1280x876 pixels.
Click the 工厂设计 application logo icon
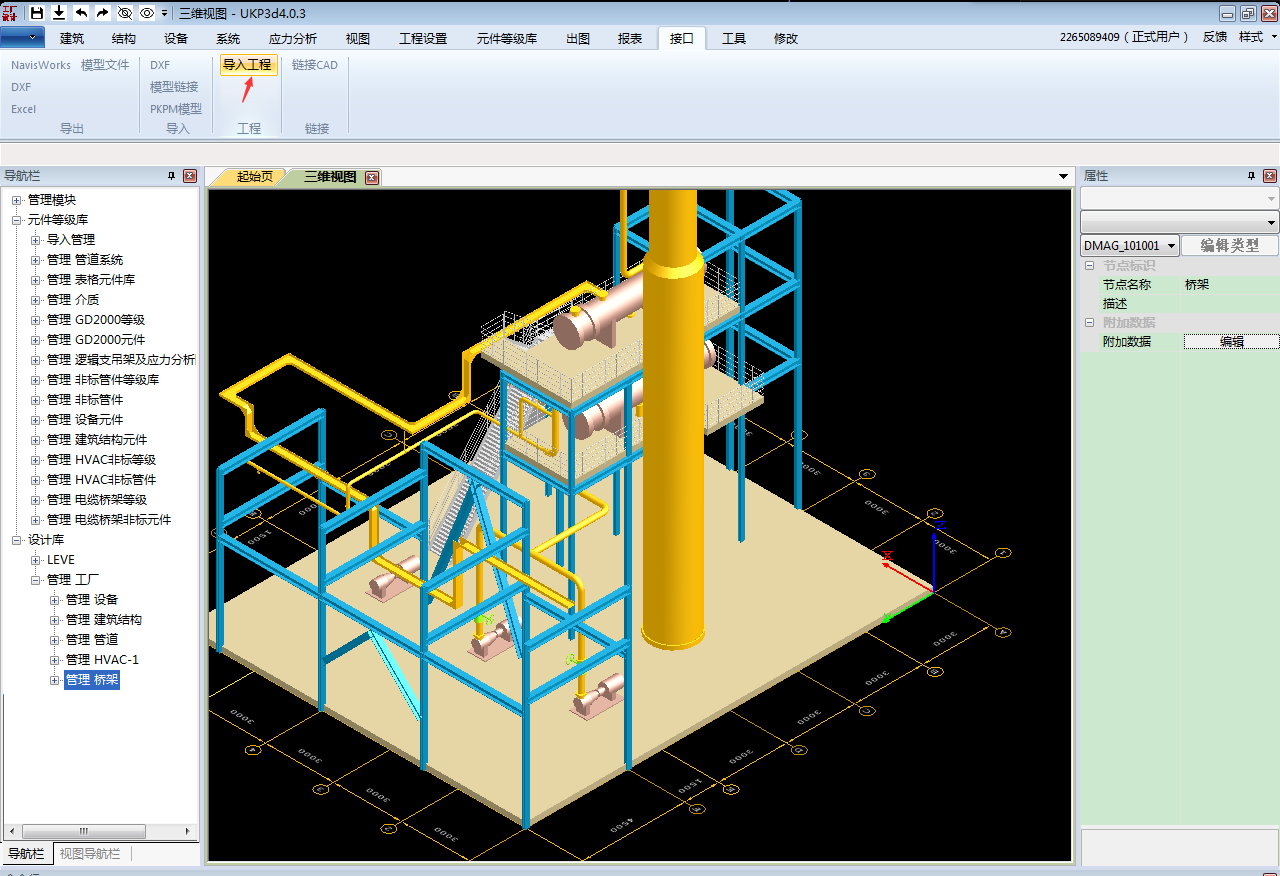11,13
